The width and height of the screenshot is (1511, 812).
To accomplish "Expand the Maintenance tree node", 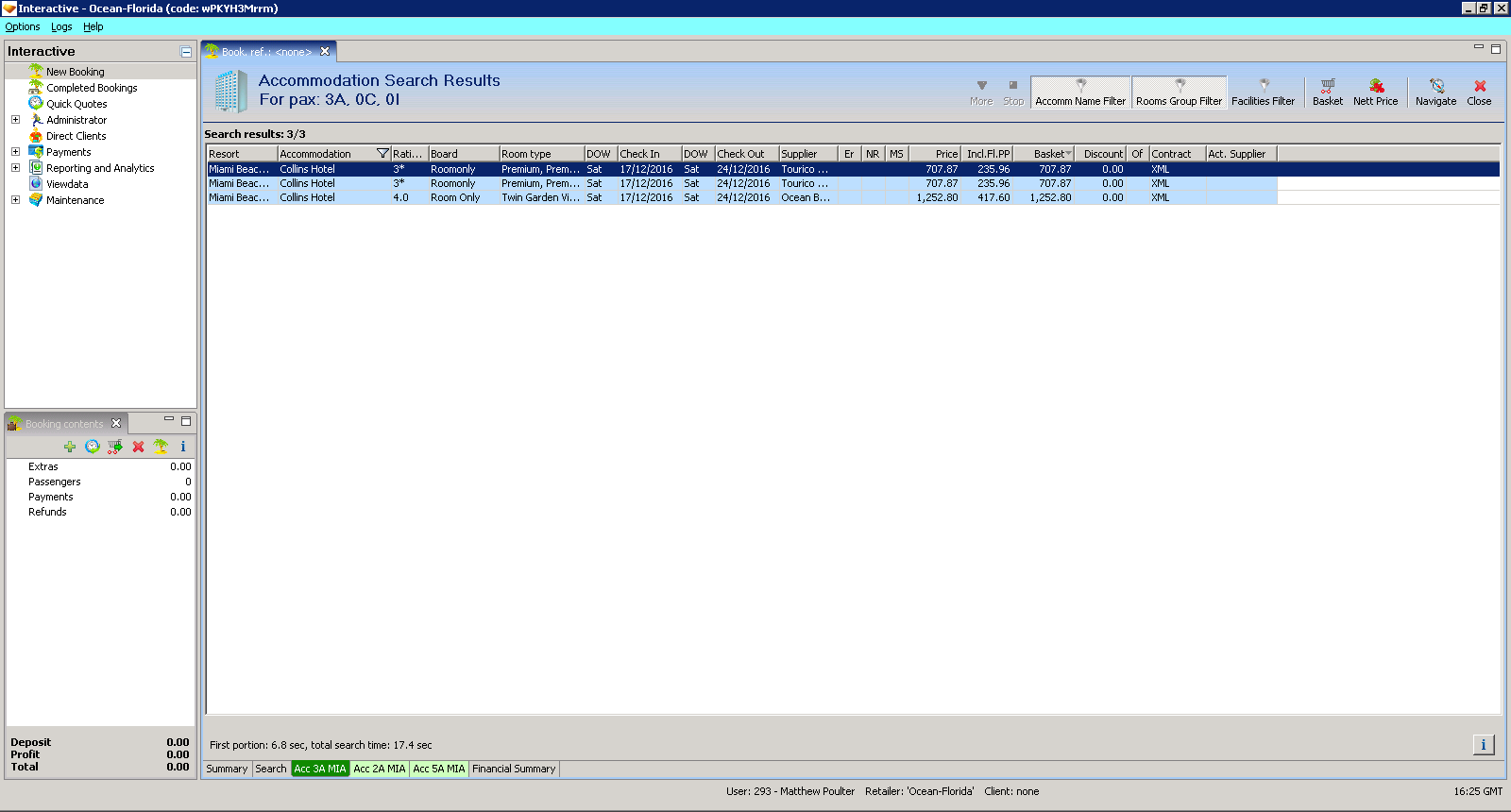I will pos(15,200).
